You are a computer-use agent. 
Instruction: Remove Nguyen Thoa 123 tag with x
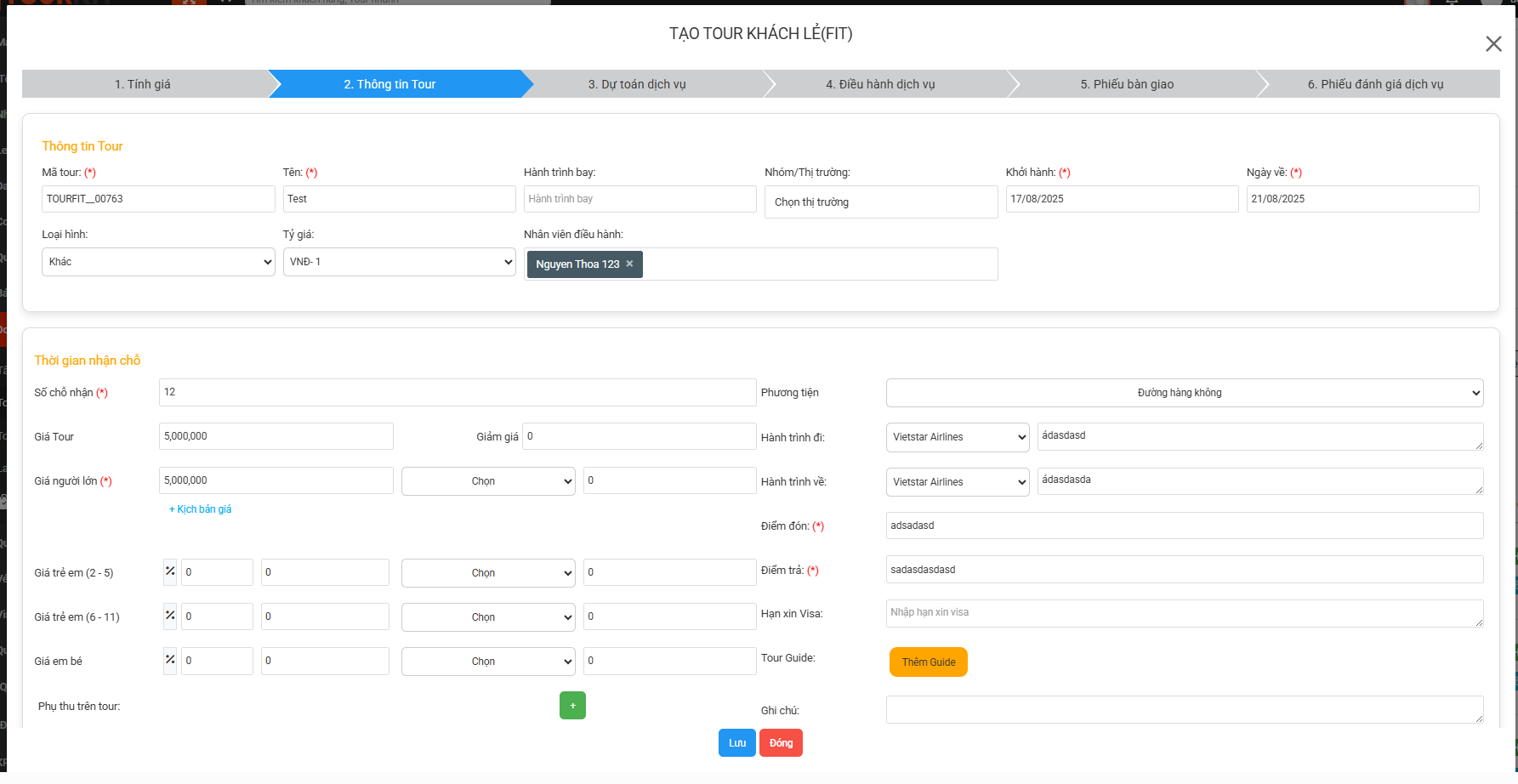[x=629, y=264]
